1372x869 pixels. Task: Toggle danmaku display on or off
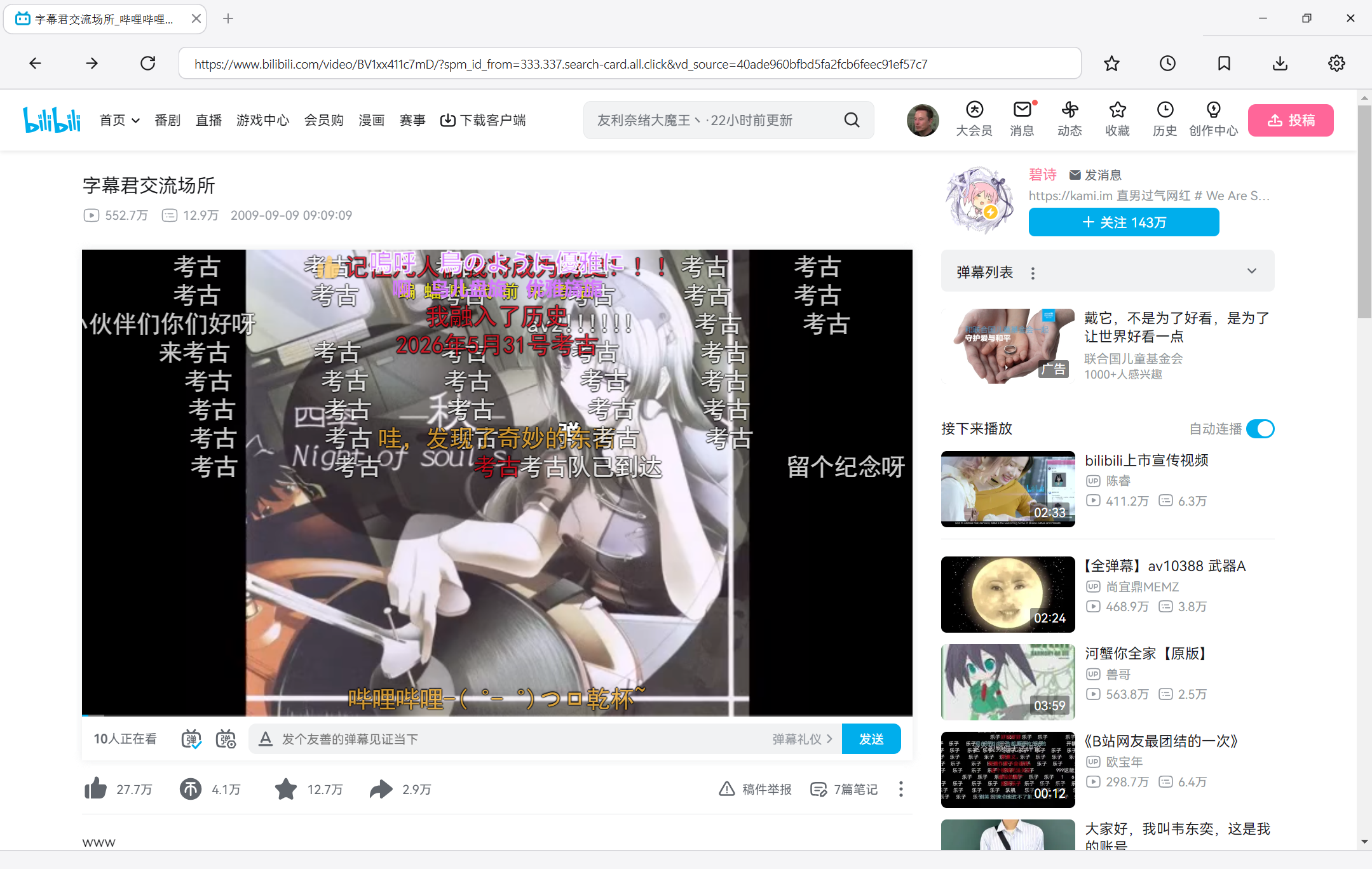pyautogui.click(x=191, y=739)
